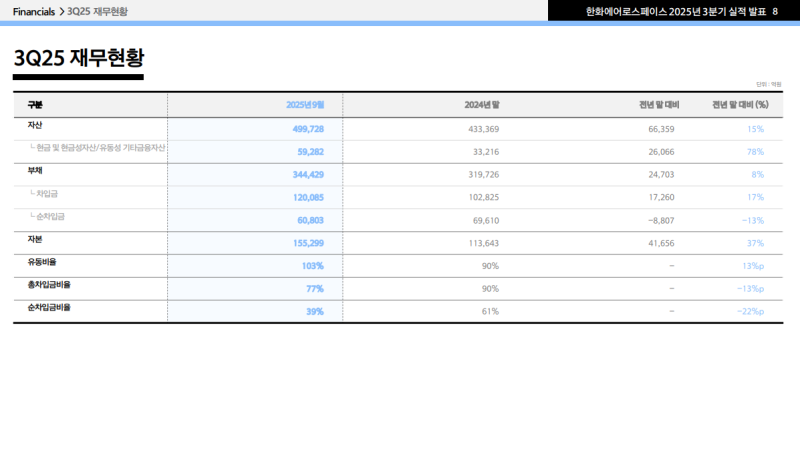Screen dimensions: 800x450
Task: Click the 차입금 sub-row label
Action: click(x=48, y=194)
